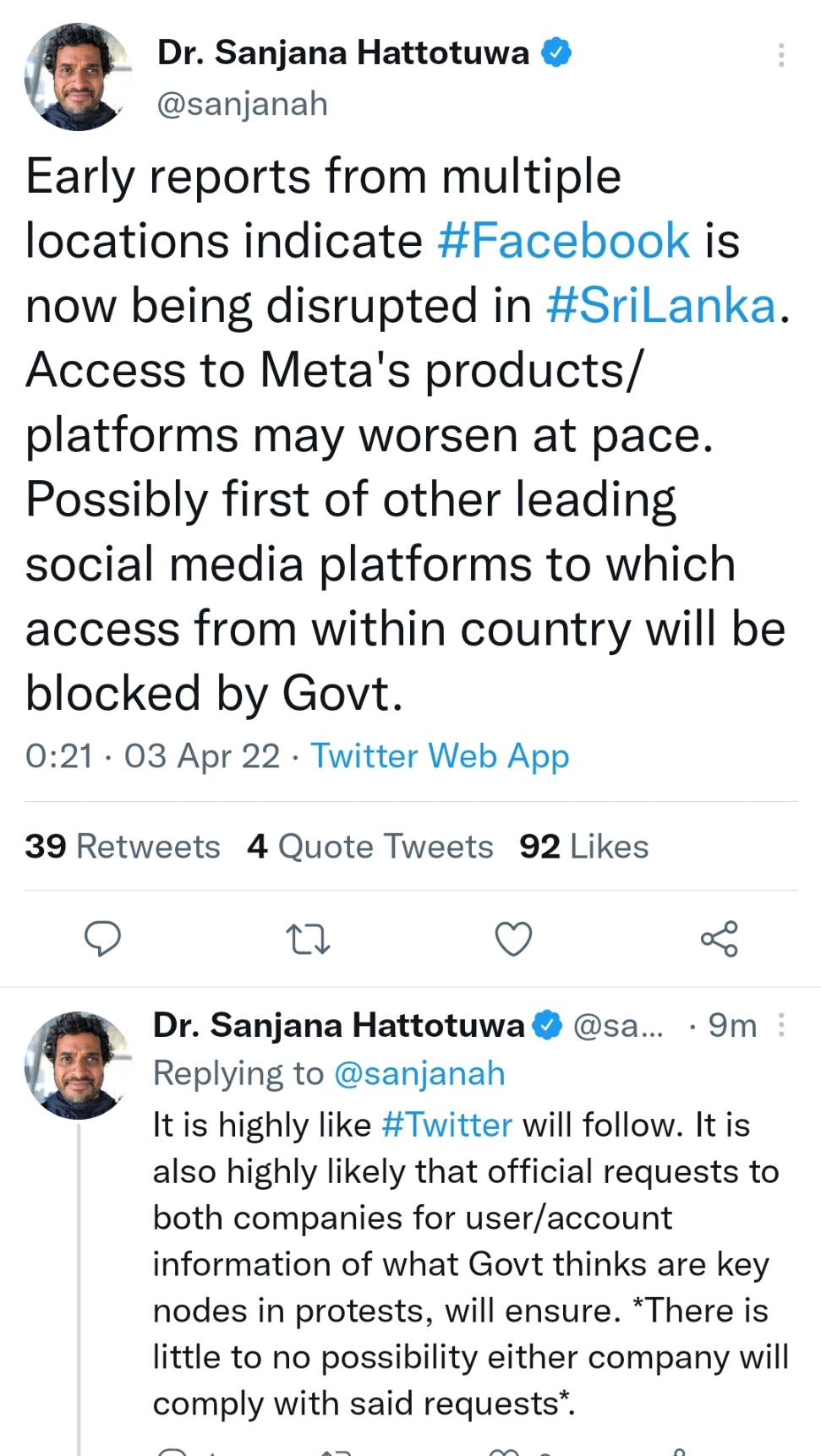Open the main tweet's three-dot menu

coord(781,55)
